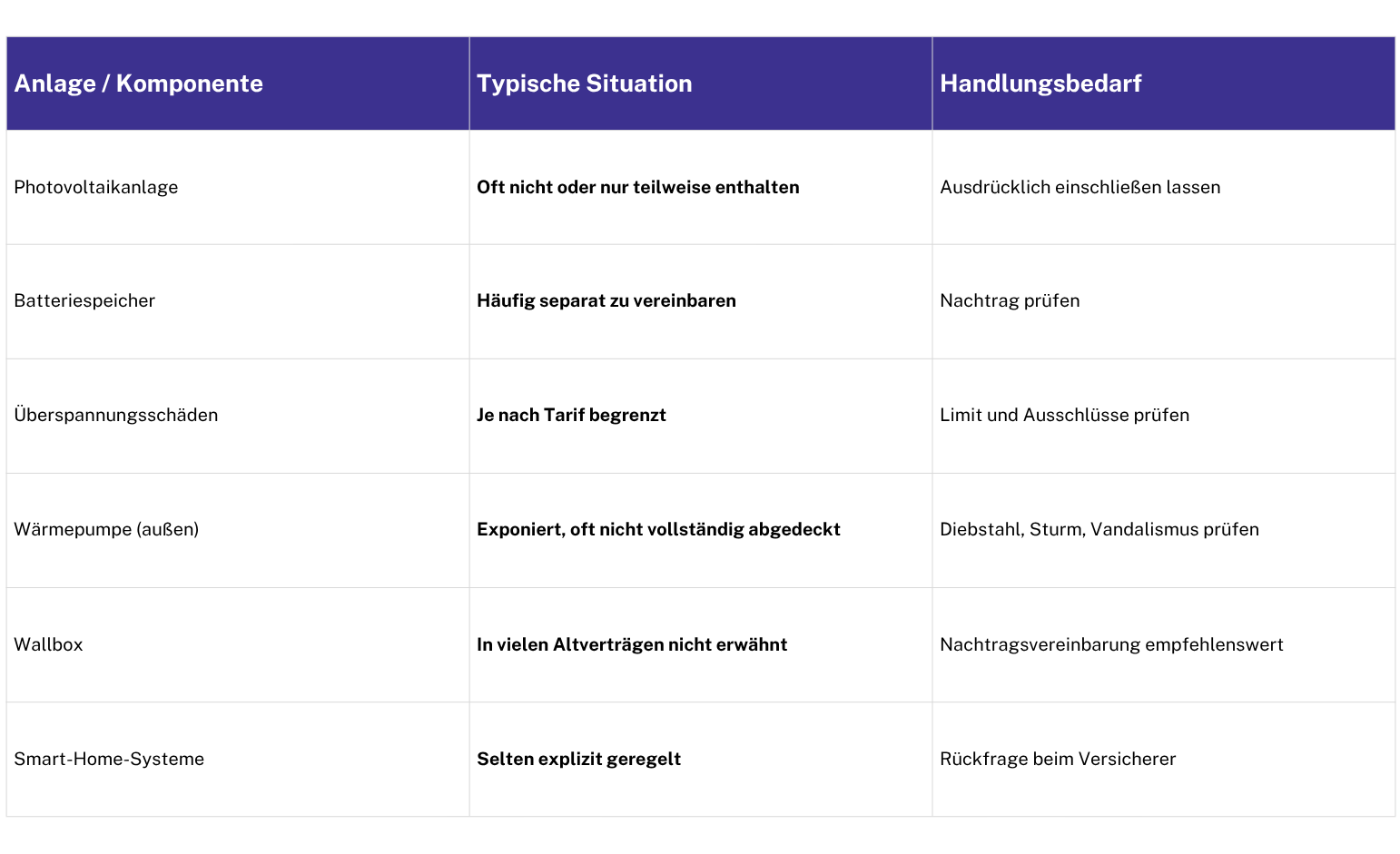Viewport: 1400px width, 854px height.
Task: Select the 'Typische Situation' header cell
Action: [x=701, y=83]
